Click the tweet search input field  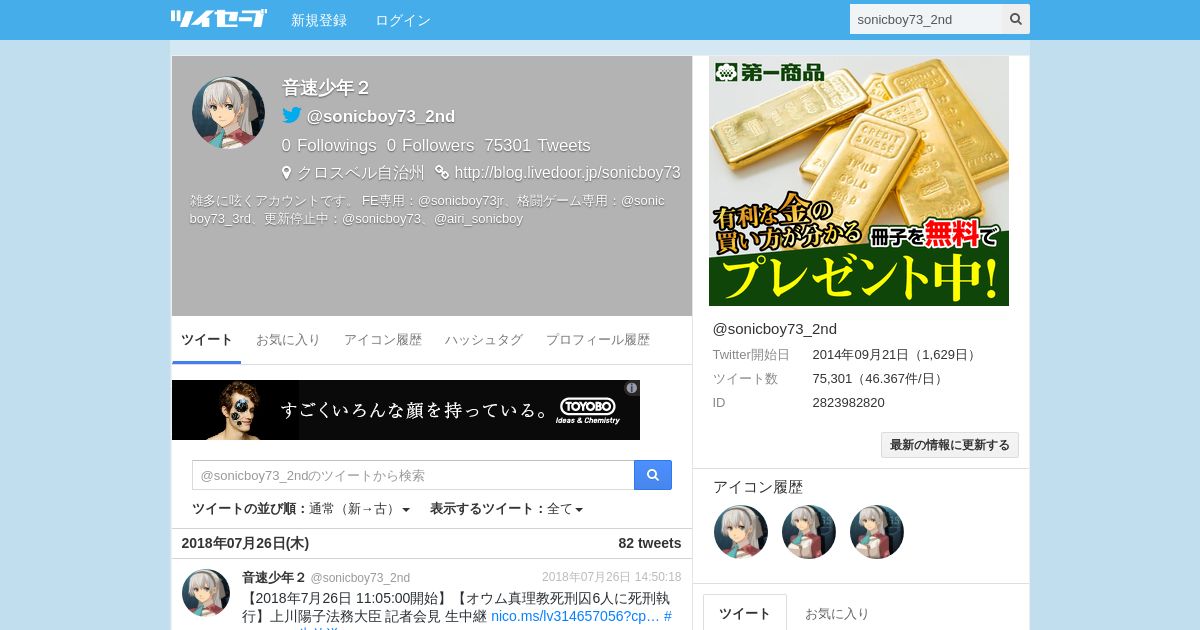[413, 475]
